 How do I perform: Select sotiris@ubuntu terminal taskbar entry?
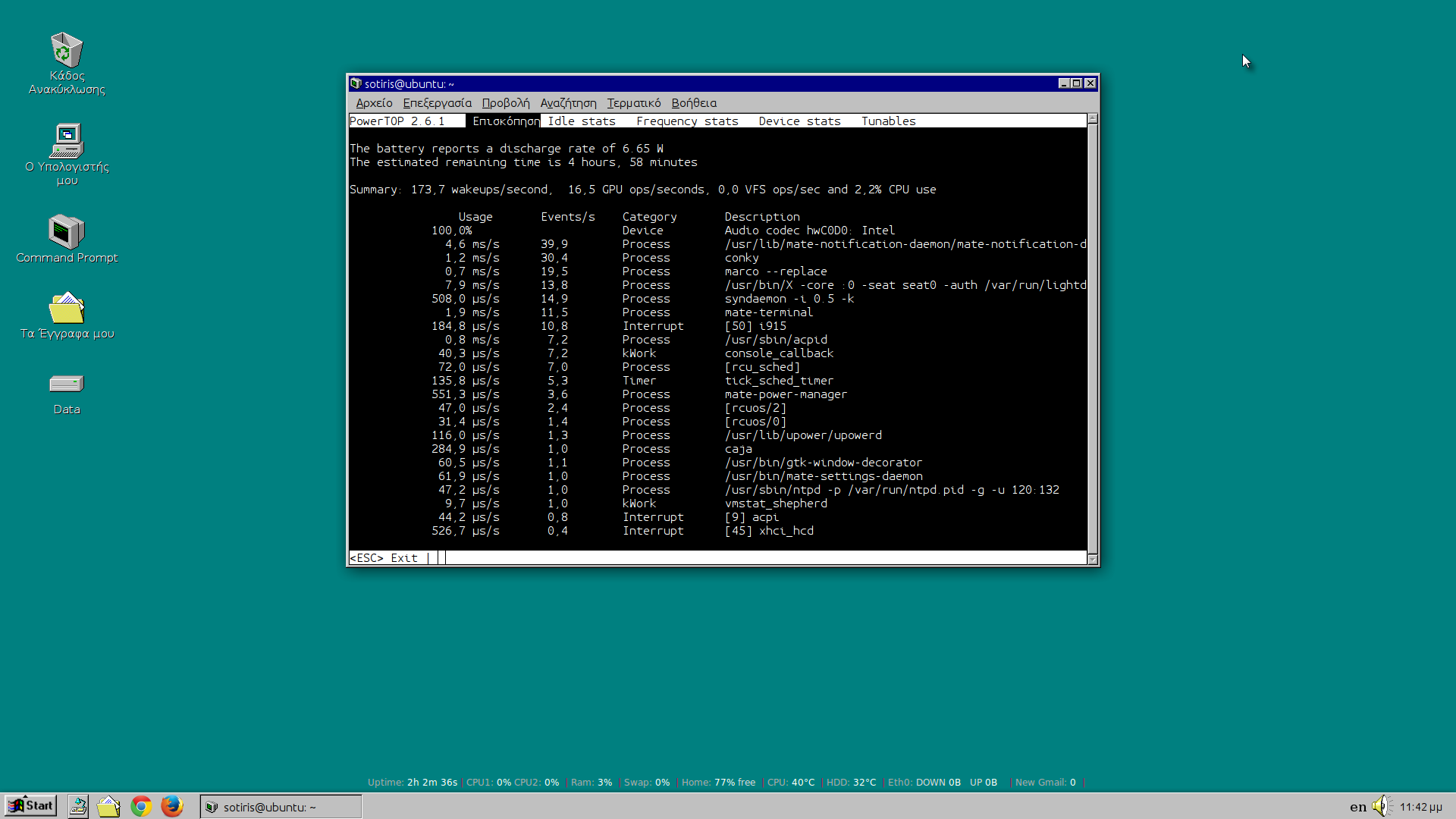coord(281,807)
